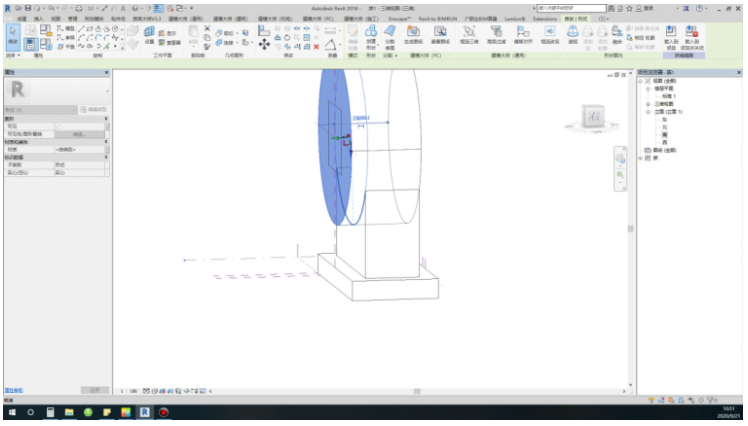The height and width of the screenshot is (426, 748).
Task: Click the Edit visibility/graphics overrides button
Action: (x=78, y=134)
